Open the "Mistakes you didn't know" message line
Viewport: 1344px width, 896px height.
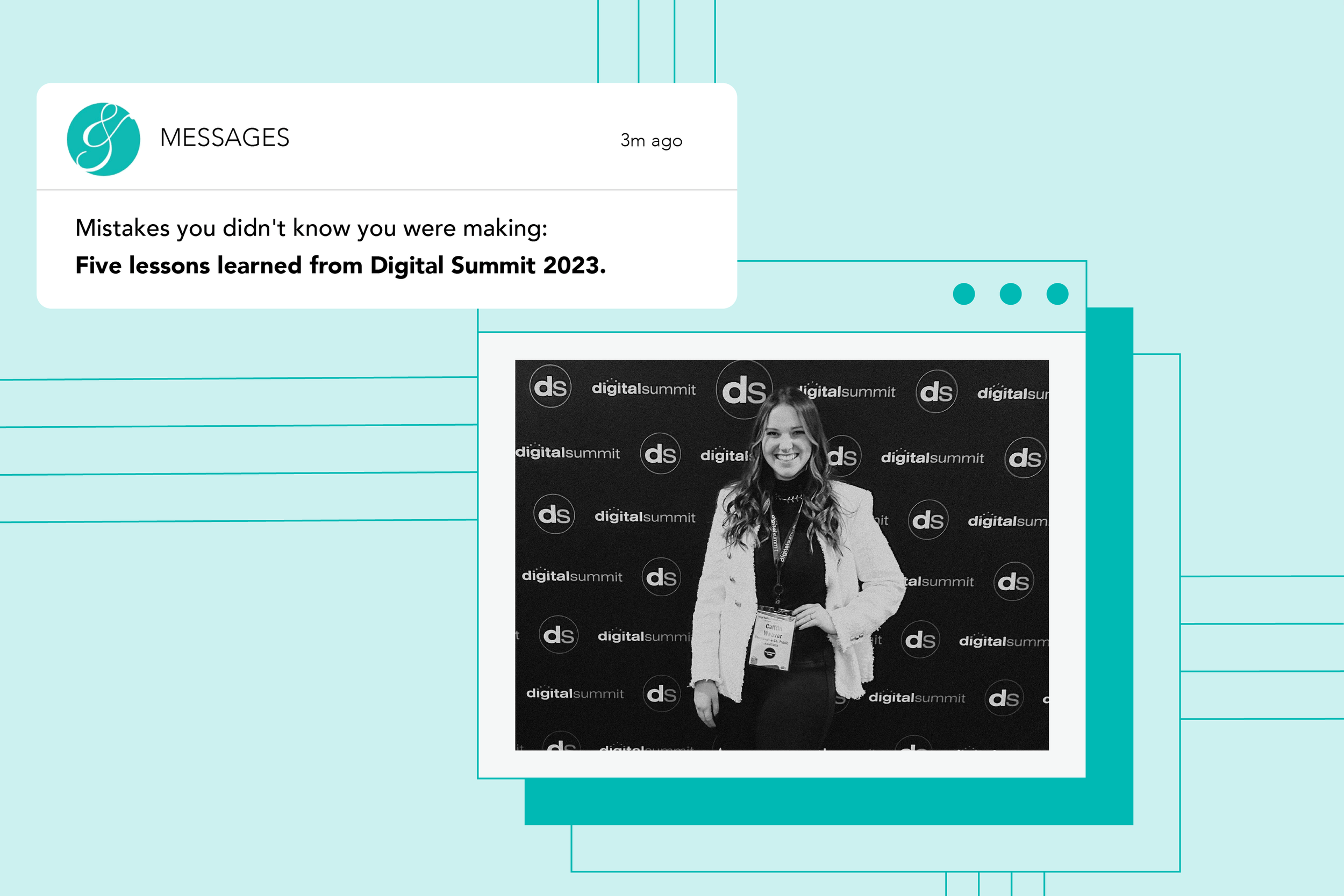click(311, 228)
